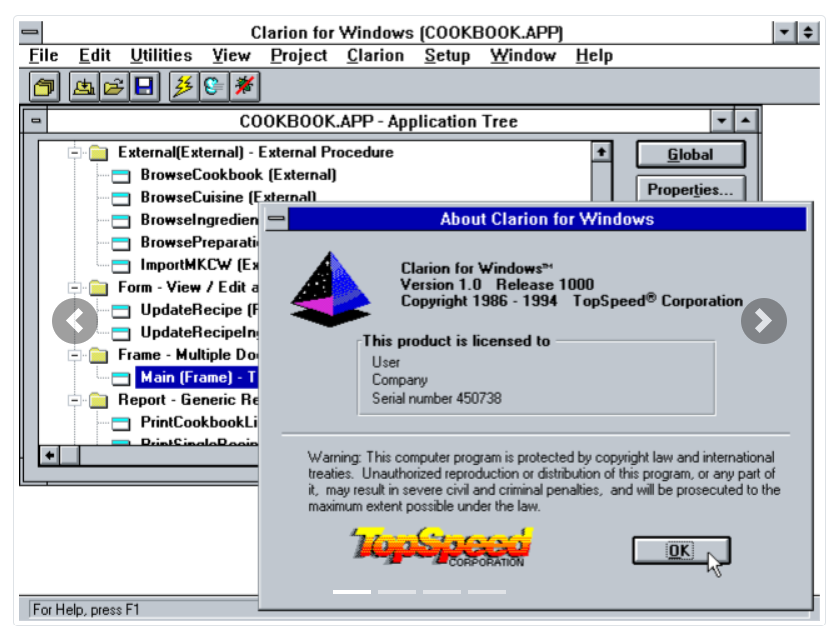Click the window icon next to UpdateRecipeIn
The height and width of the screenshot is (627, 827).
point(121,333)
